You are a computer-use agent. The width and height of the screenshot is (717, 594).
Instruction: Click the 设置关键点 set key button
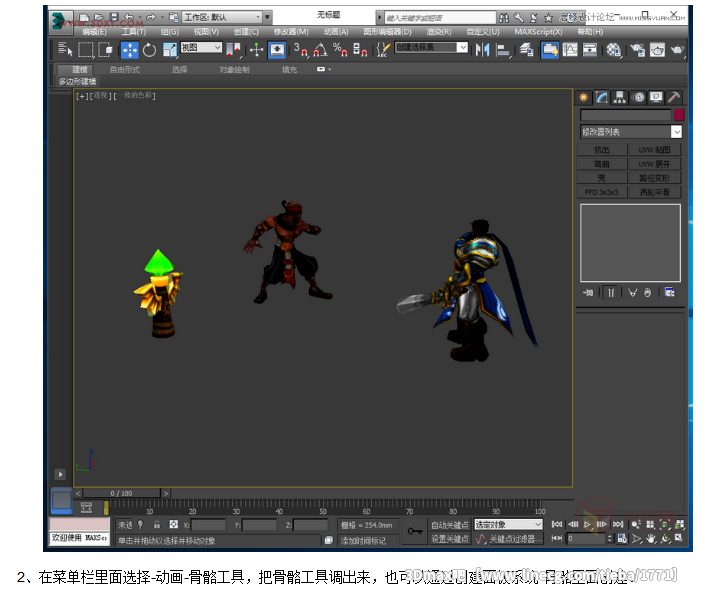click(450, 539)
